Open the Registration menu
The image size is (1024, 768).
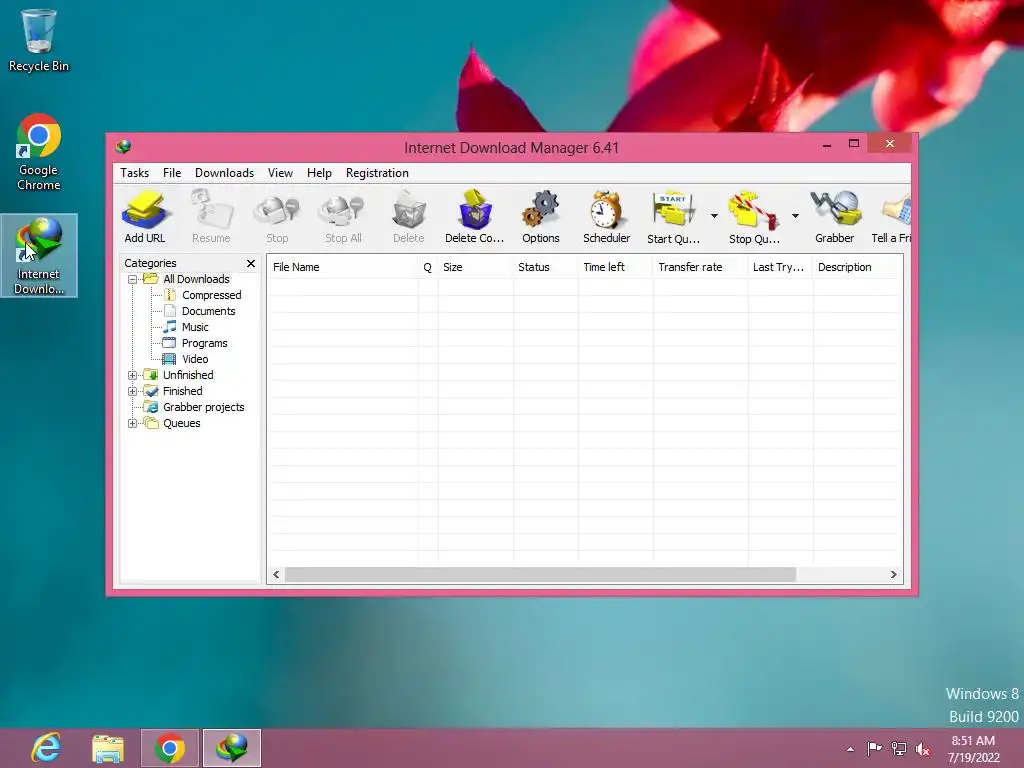(x=377, y=172)
